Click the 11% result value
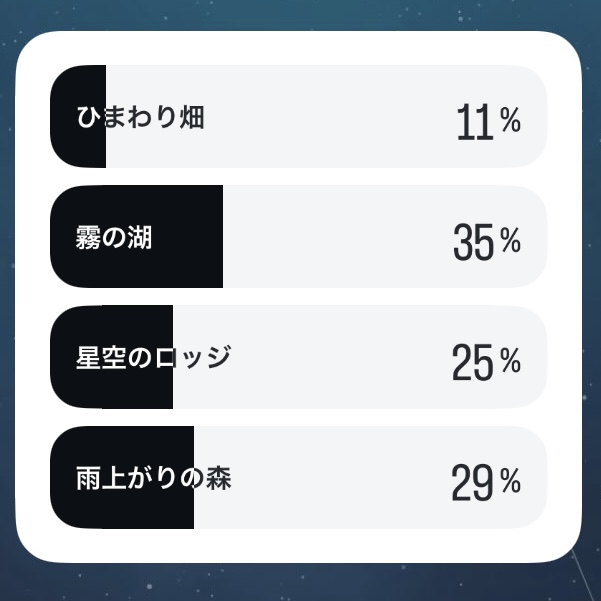This screenshot has height=601, width=601. pyautogui.click(x=487, y=122)
